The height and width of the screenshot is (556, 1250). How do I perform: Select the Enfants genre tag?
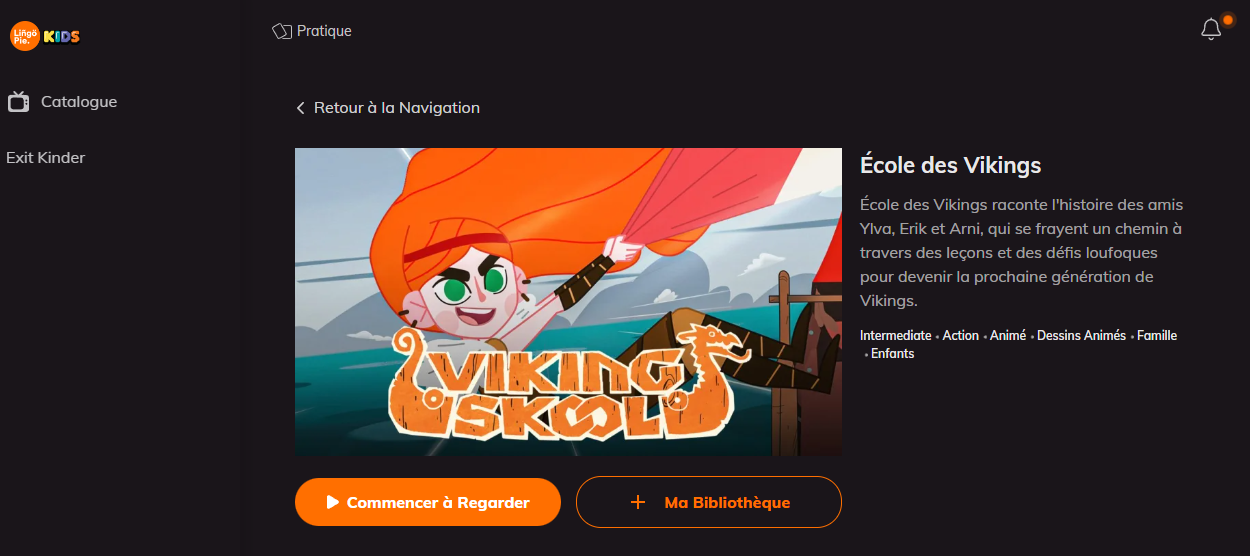click(x=892, y=354)
